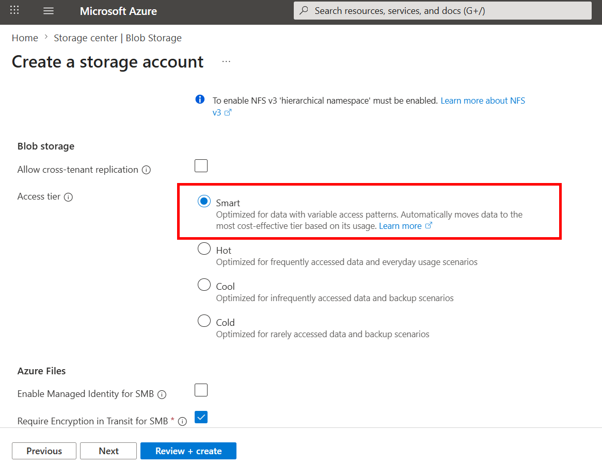
Task: Click the Cold tier description text
Action: pos(322,334)
